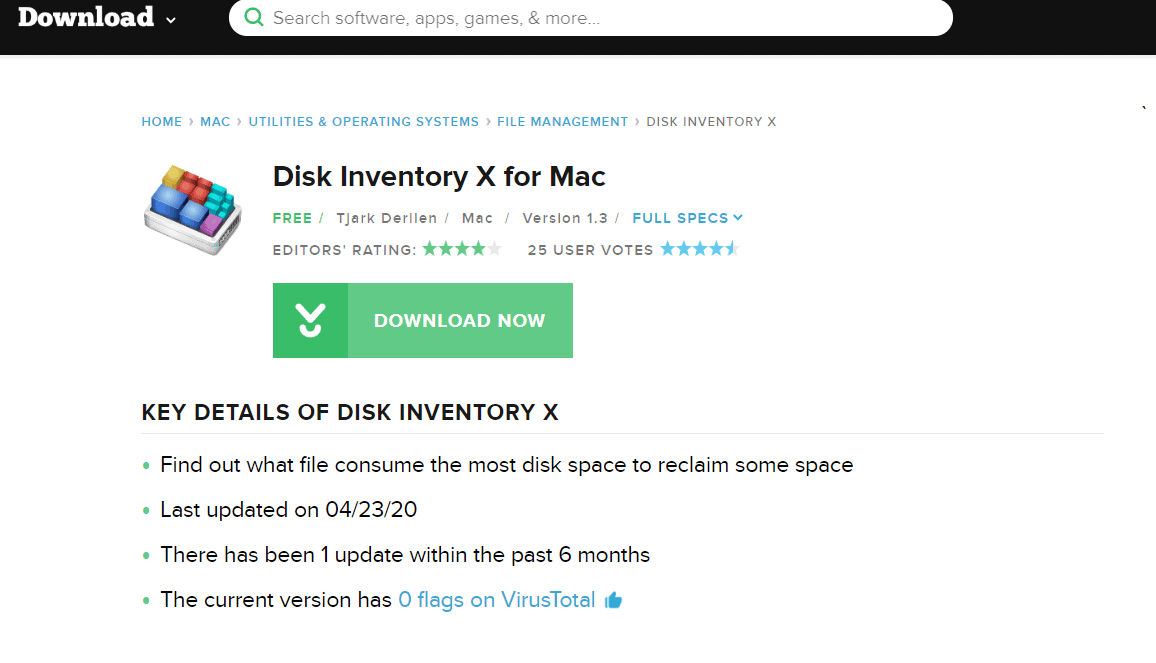Viewport: 1156px width, 663px height.
Task: Click the magnifying glass search icon
Action: [x=254, y=17]
